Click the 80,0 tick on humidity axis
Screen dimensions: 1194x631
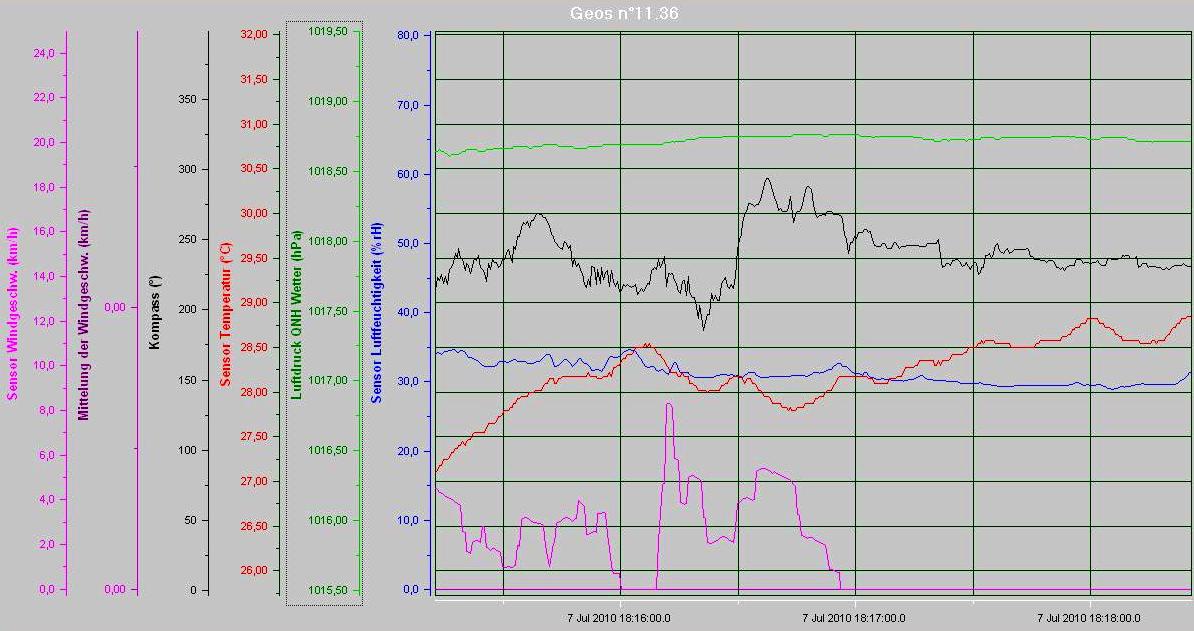tap(407, 35)
